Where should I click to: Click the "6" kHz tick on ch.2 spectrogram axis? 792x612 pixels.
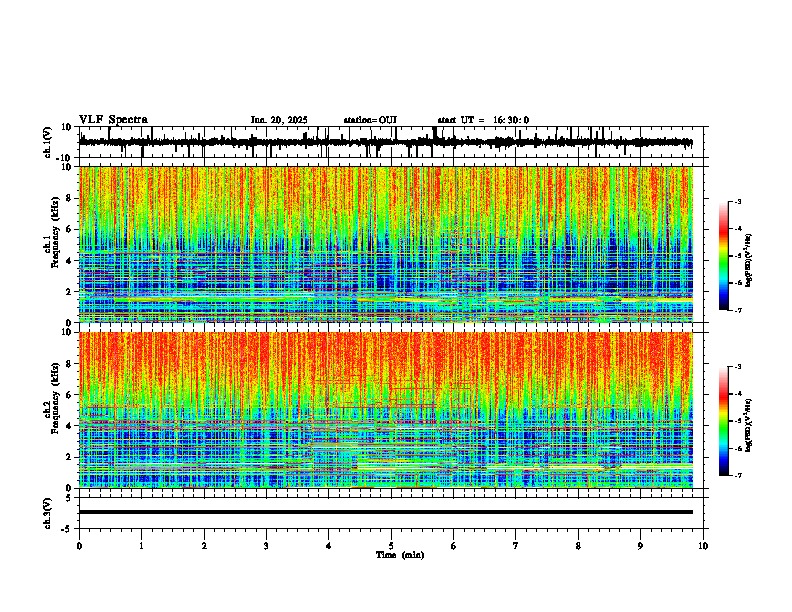click(x=69, y=395)
